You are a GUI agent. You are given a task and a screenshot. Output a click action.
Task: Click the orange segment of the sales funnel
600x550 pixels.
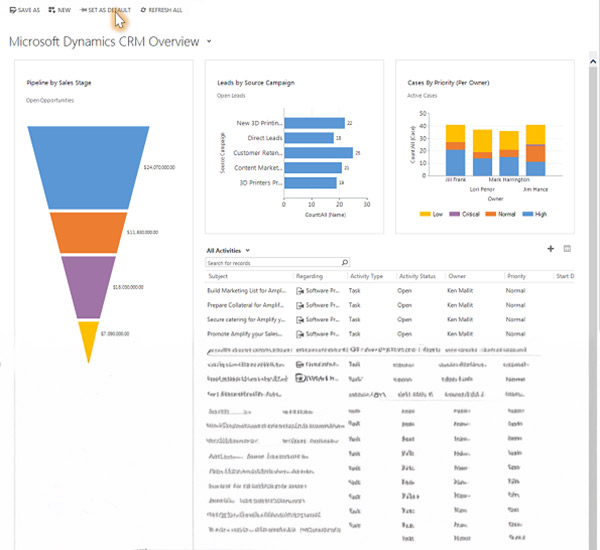coord(88,233)
